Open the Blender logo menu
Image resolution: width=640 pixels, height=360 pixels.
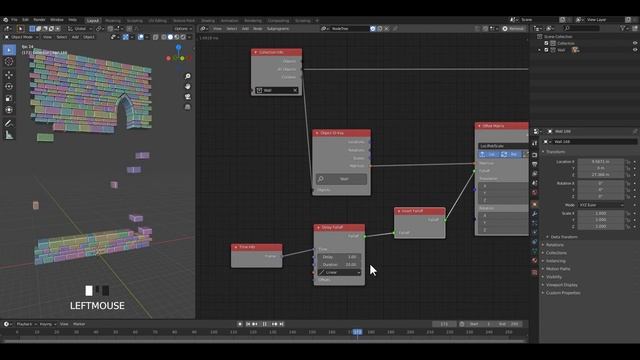(5, 20)
